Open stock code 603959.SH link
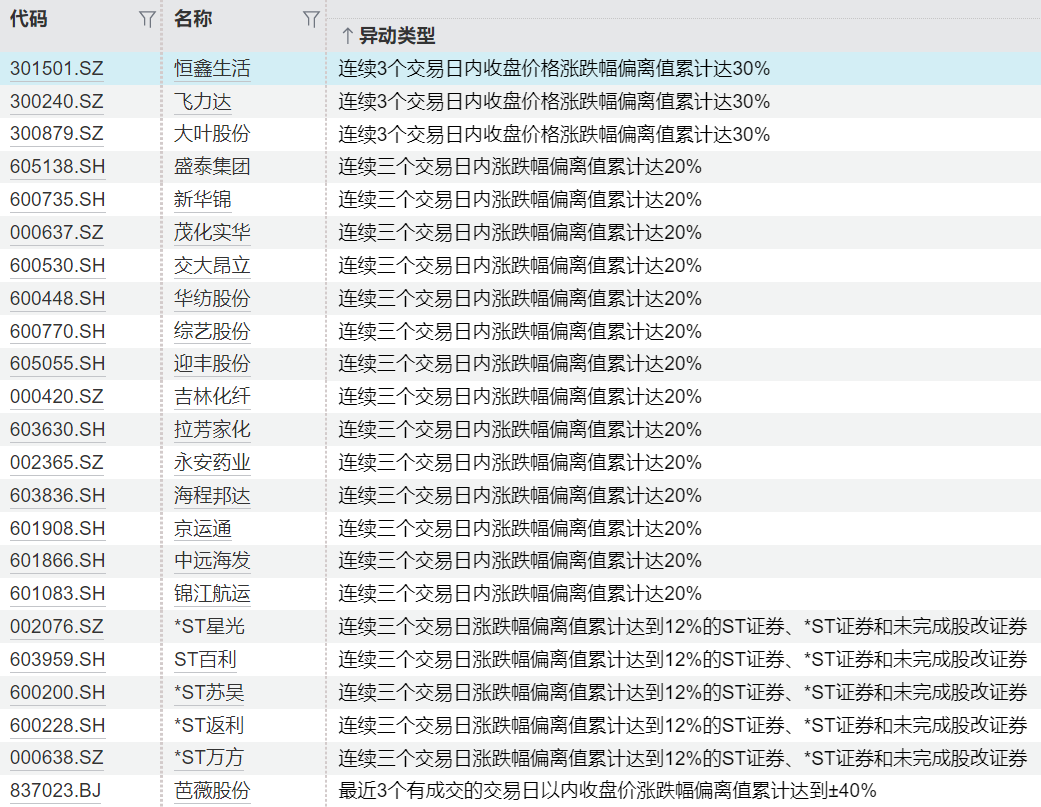 coord(58,660)
